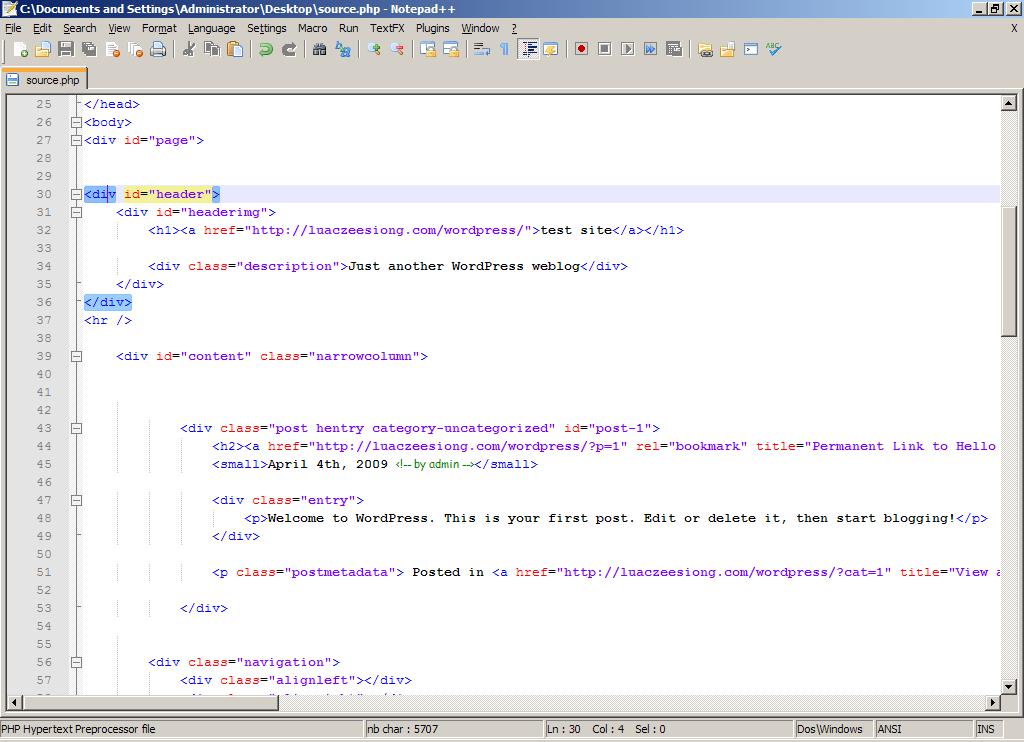Run the spell check plugin icon
Image resolution: width=1024 pixels, height=742 pixels.
[x=773, y=49]
